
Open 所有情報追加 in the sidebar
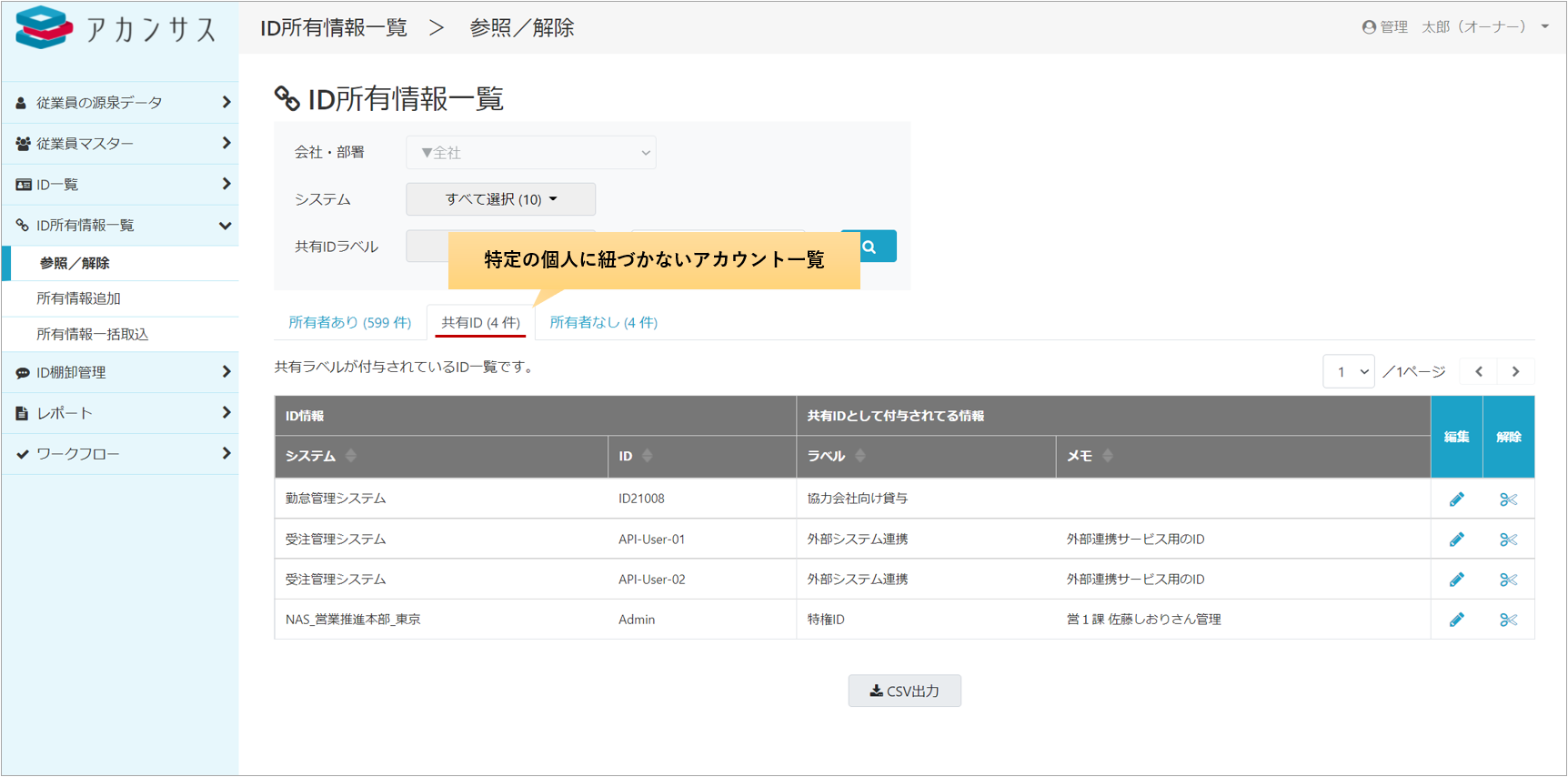point(78,298)
